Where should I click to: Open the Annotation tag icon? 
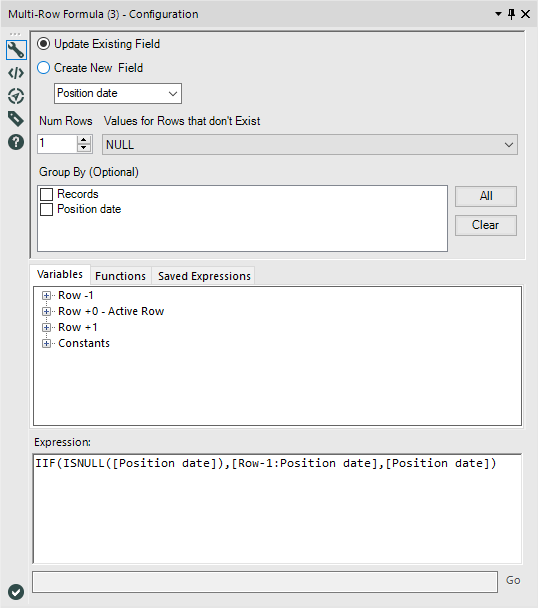click(16, 119)
